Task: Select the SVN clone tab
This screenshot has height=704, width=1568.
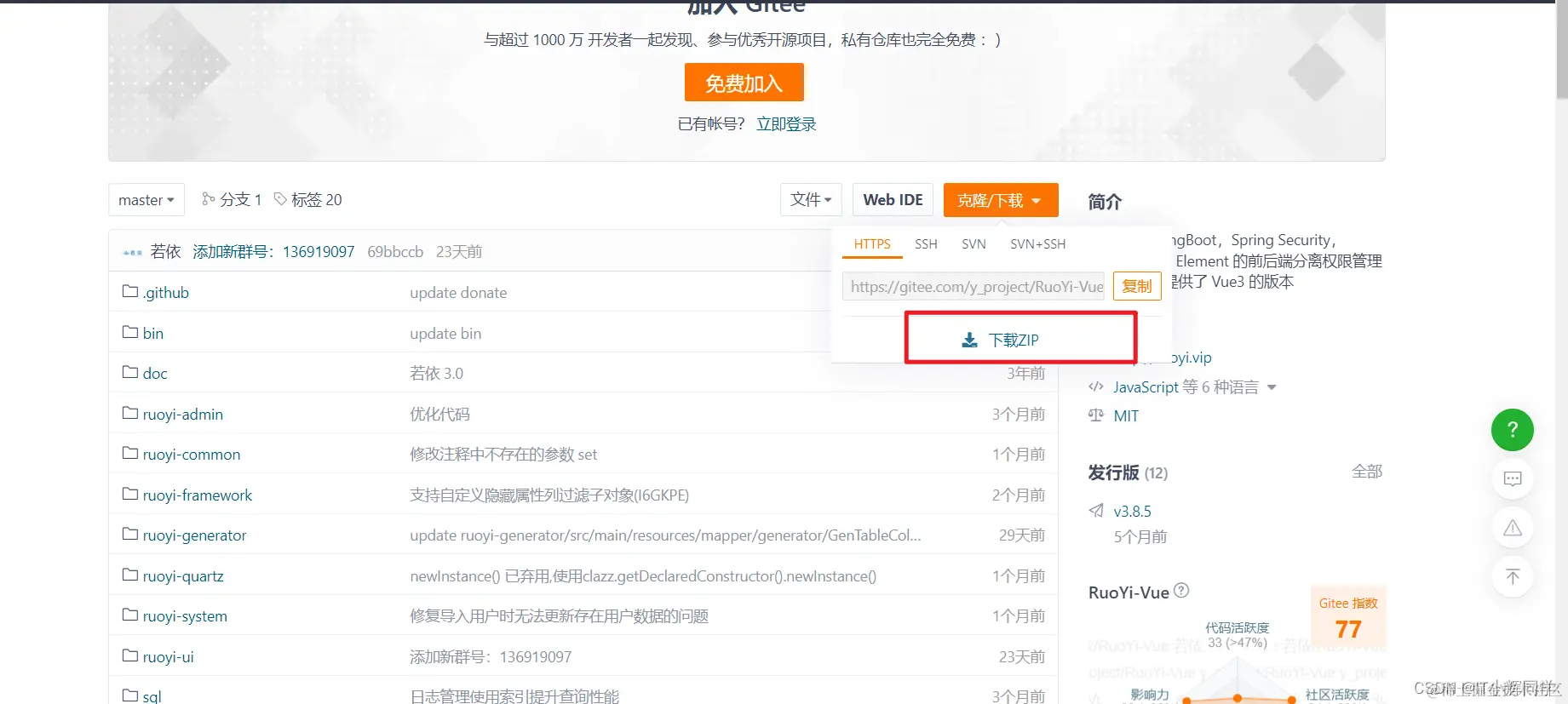Action: tap(974, 244)
